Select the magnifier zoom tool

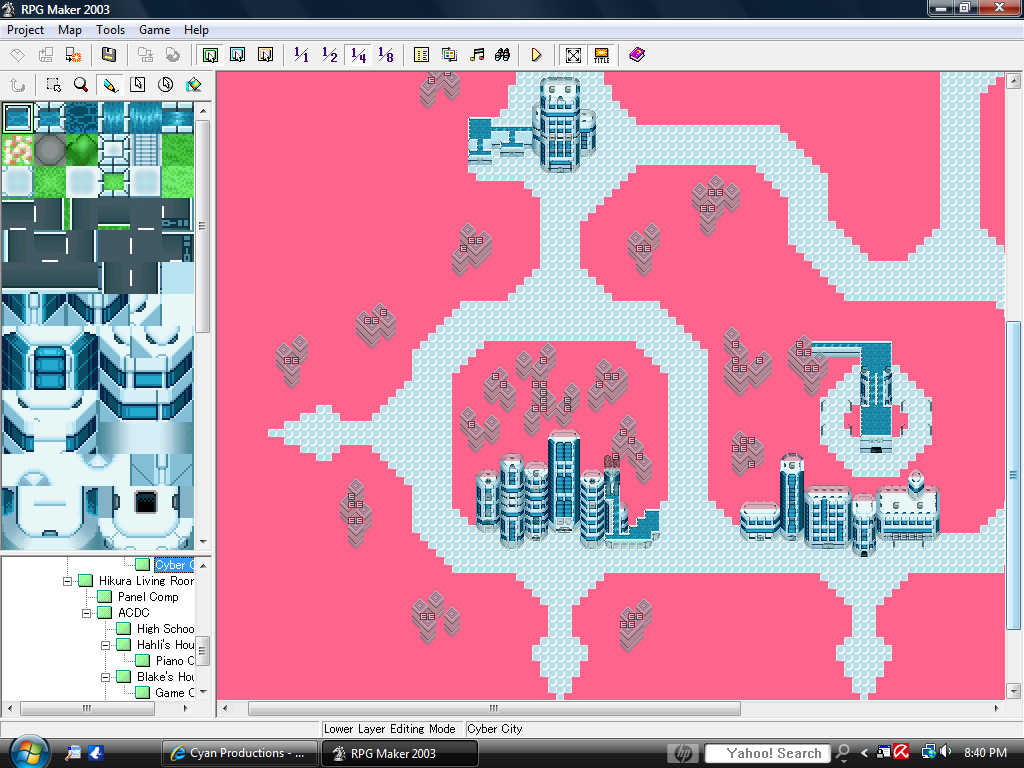click(x=81, y=85)
